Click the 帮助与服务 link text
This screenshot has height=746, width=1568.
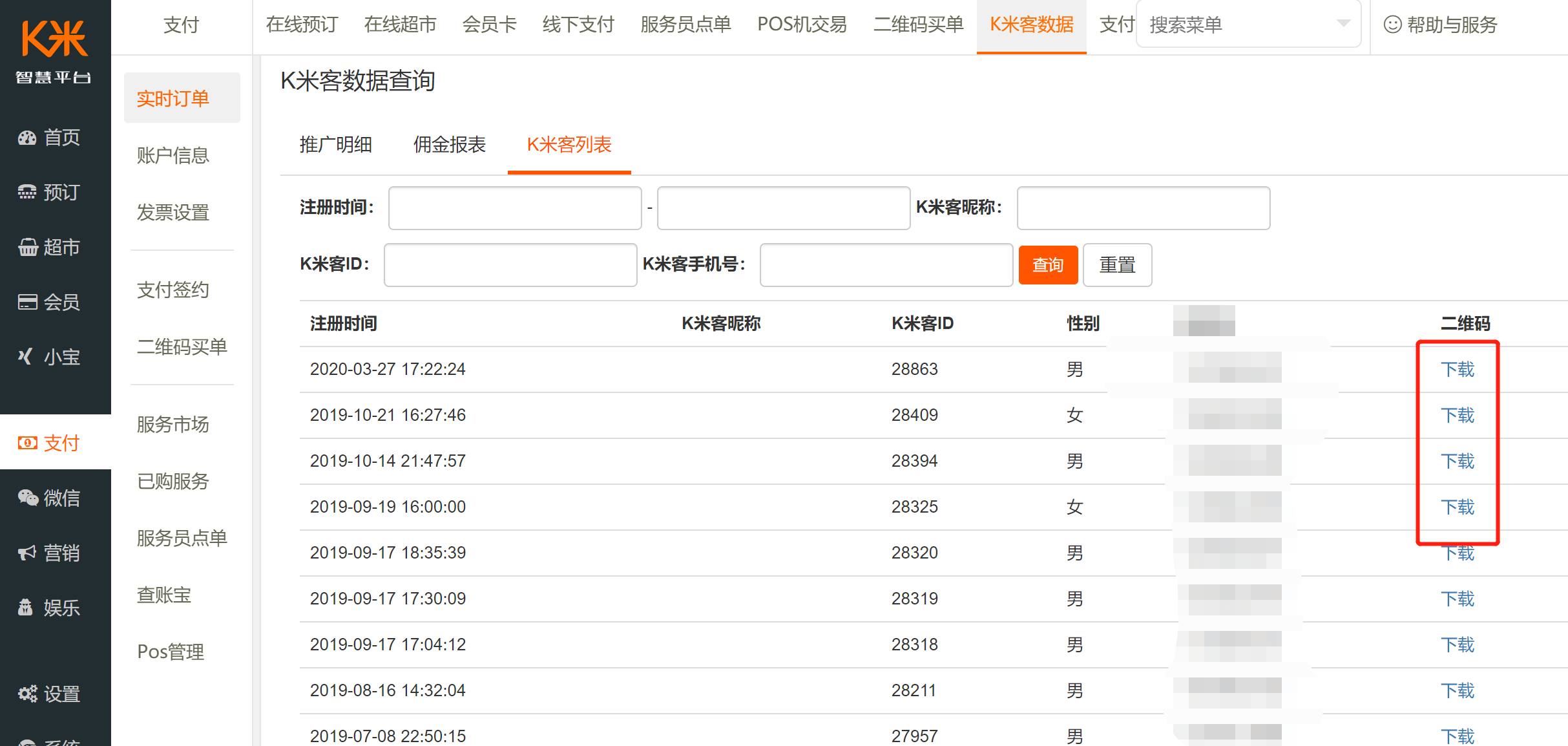pos(1452,25)
